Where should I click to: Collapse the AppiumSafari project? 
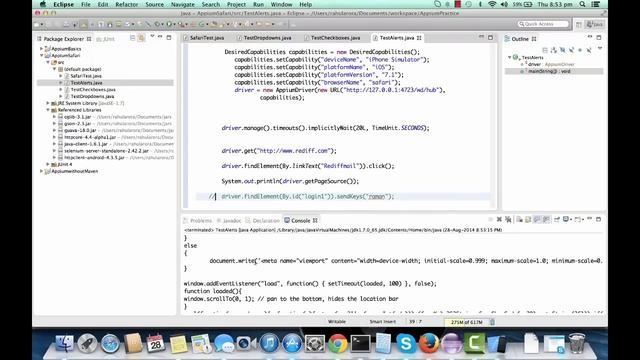click(41, 56)
